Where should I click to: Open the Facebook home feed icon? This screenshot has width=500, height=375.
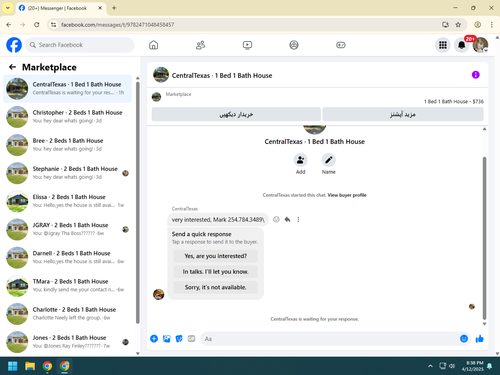point(153,45)
